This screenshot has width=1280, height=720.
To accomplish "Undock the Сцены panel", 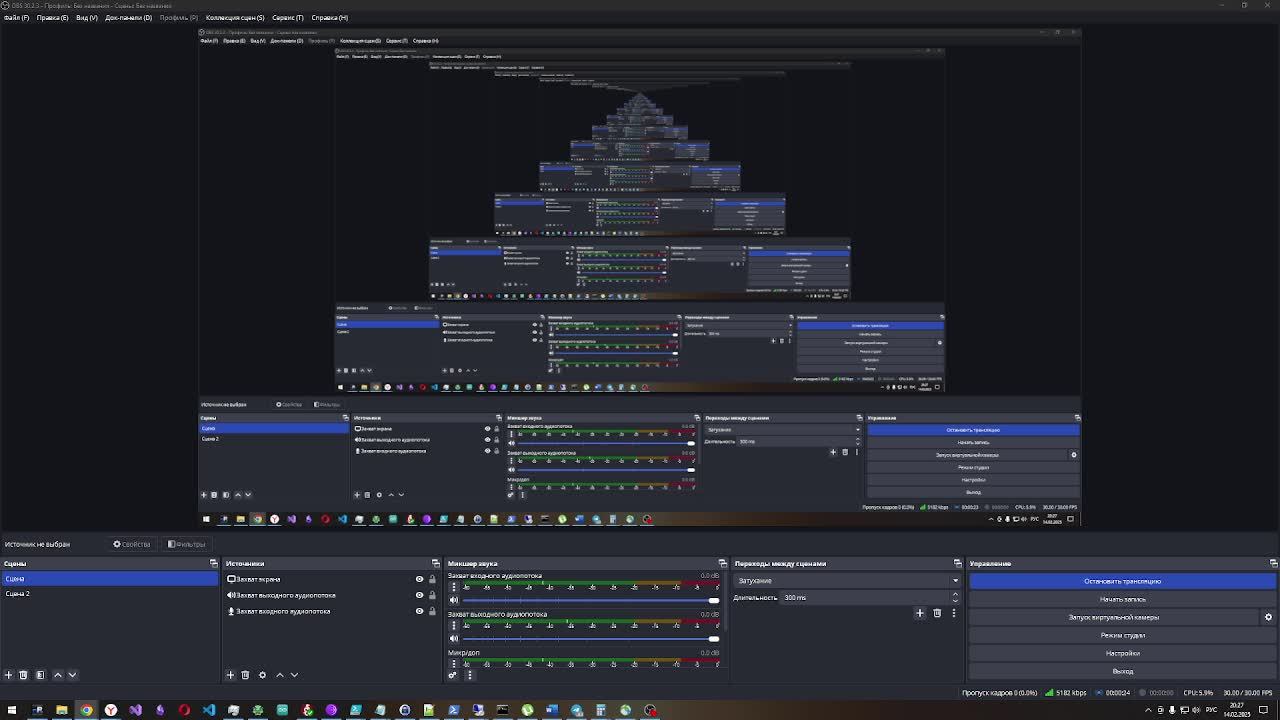I will pos(213,563).
